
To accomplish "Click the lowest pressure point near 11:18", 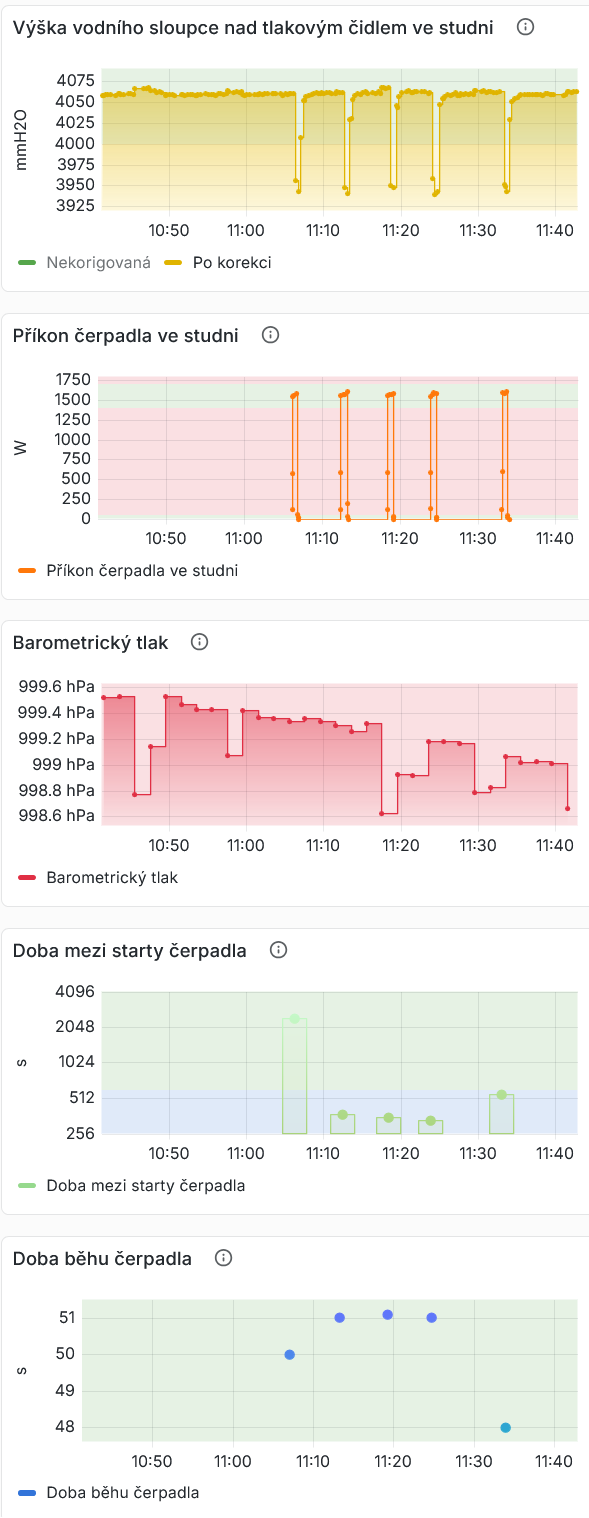I will (x=382, y=813).
